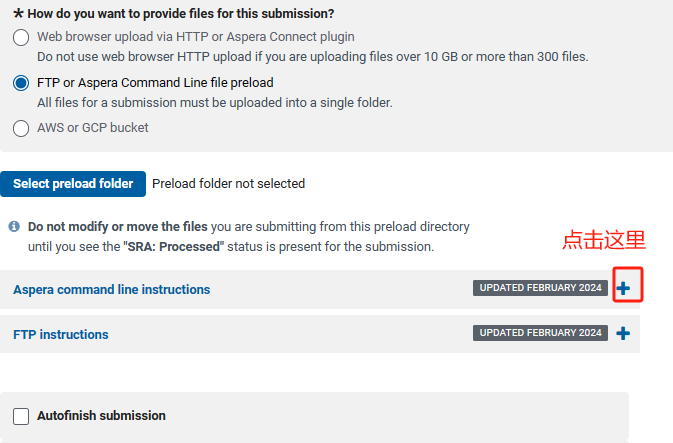Image resolution: width=673 pixels, height=443 pixels.
Task: Expand FTP instructions plus icon
Action: (x=623, y=333)
